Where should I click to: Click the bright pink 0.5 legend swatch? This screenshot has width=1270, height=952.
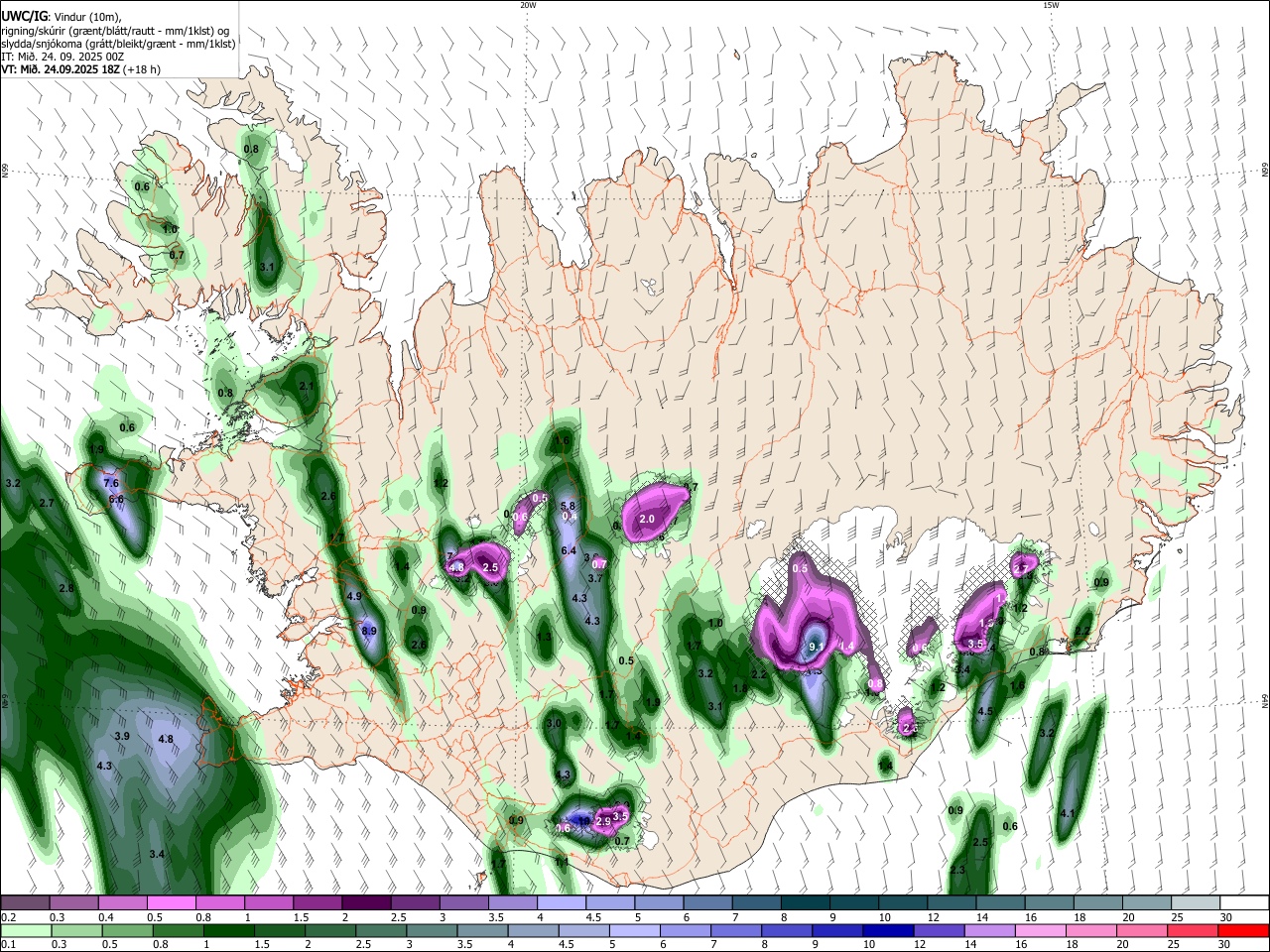[x=172, y=902]
